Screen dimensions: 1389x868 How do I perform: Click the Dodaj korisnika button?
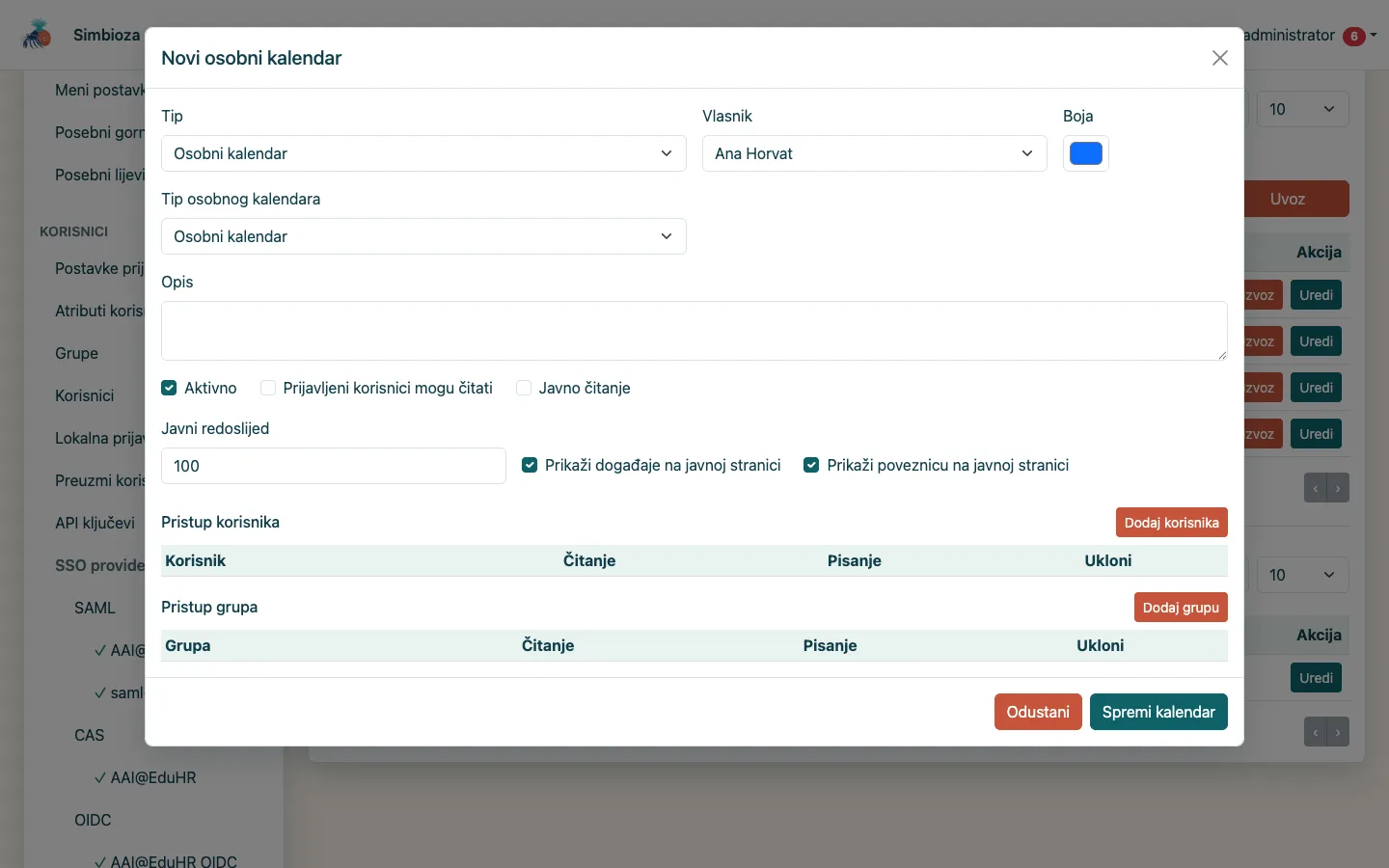(1172, 523)
